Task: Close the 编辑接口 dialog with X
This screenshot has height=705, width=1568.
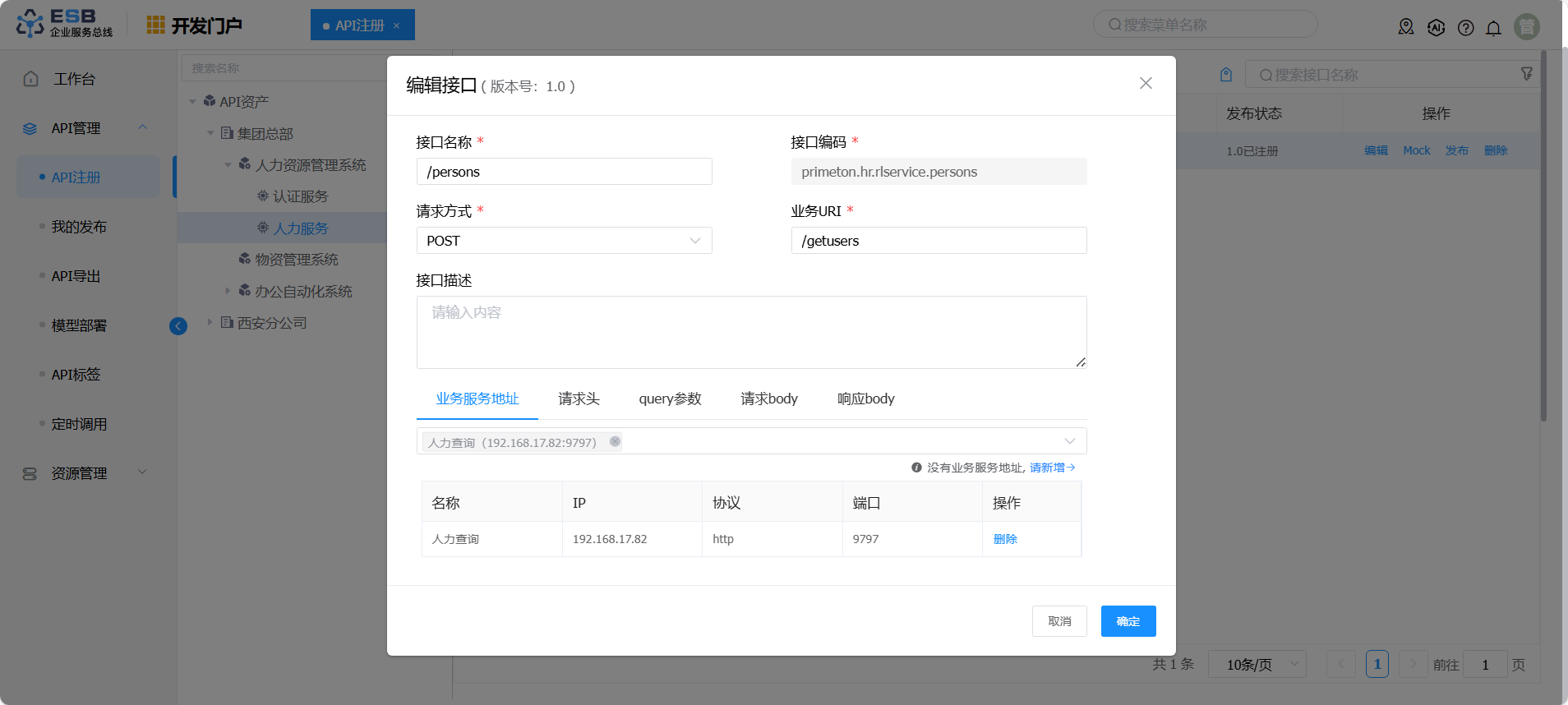Action: [x=1146, y=83]
